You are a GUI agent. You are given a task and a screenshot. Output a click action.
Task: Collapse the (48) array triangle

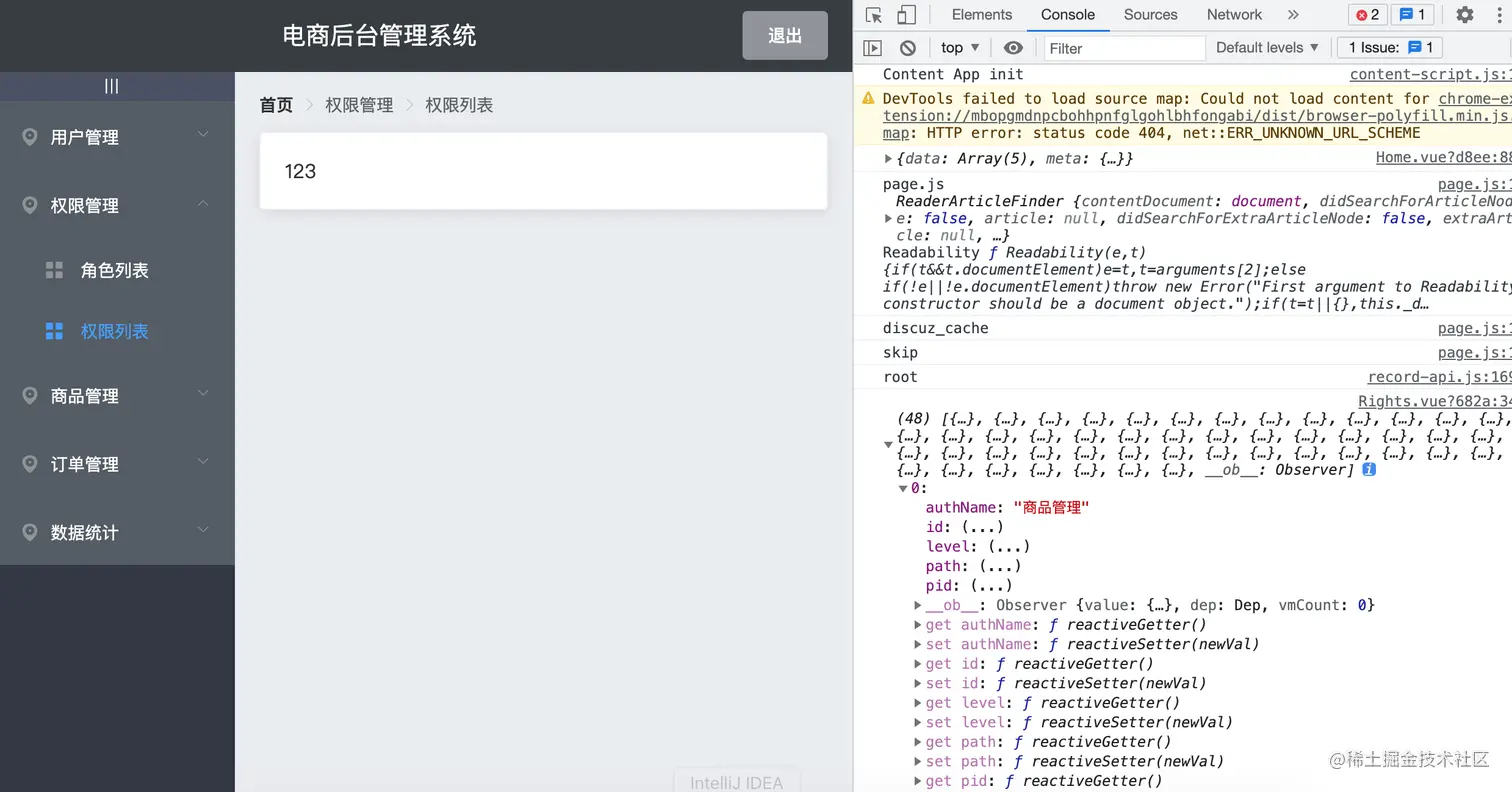888,445
